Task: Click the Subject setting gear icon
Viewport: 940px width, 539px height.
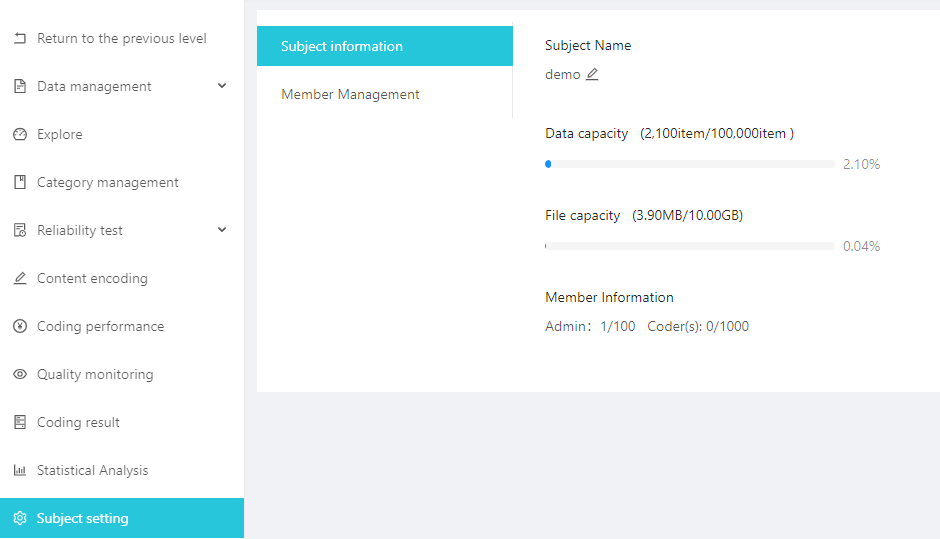Action: [20, 518]
